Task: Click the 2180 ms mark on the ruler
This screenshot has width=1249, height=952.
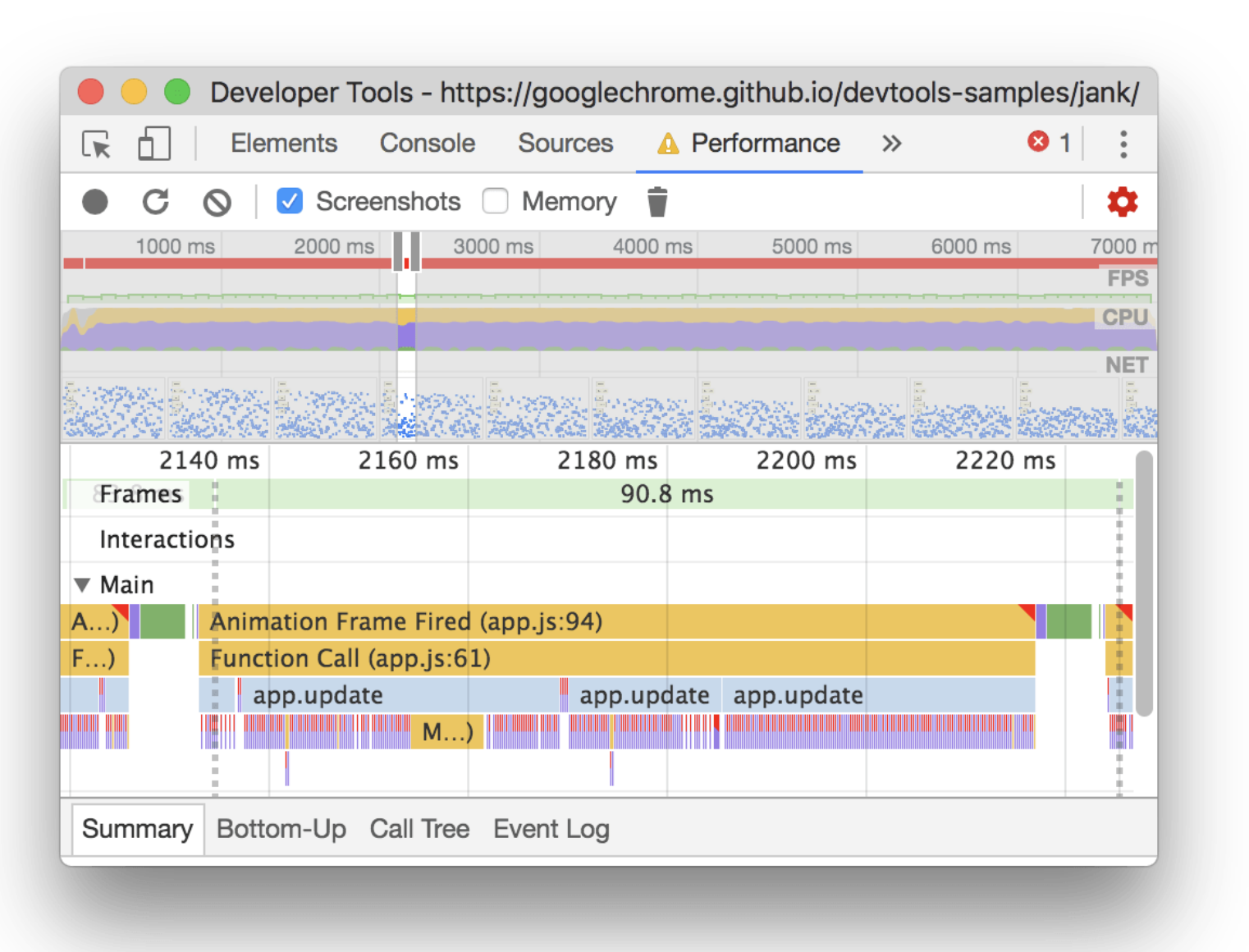Action: click(x=607, y=460)
